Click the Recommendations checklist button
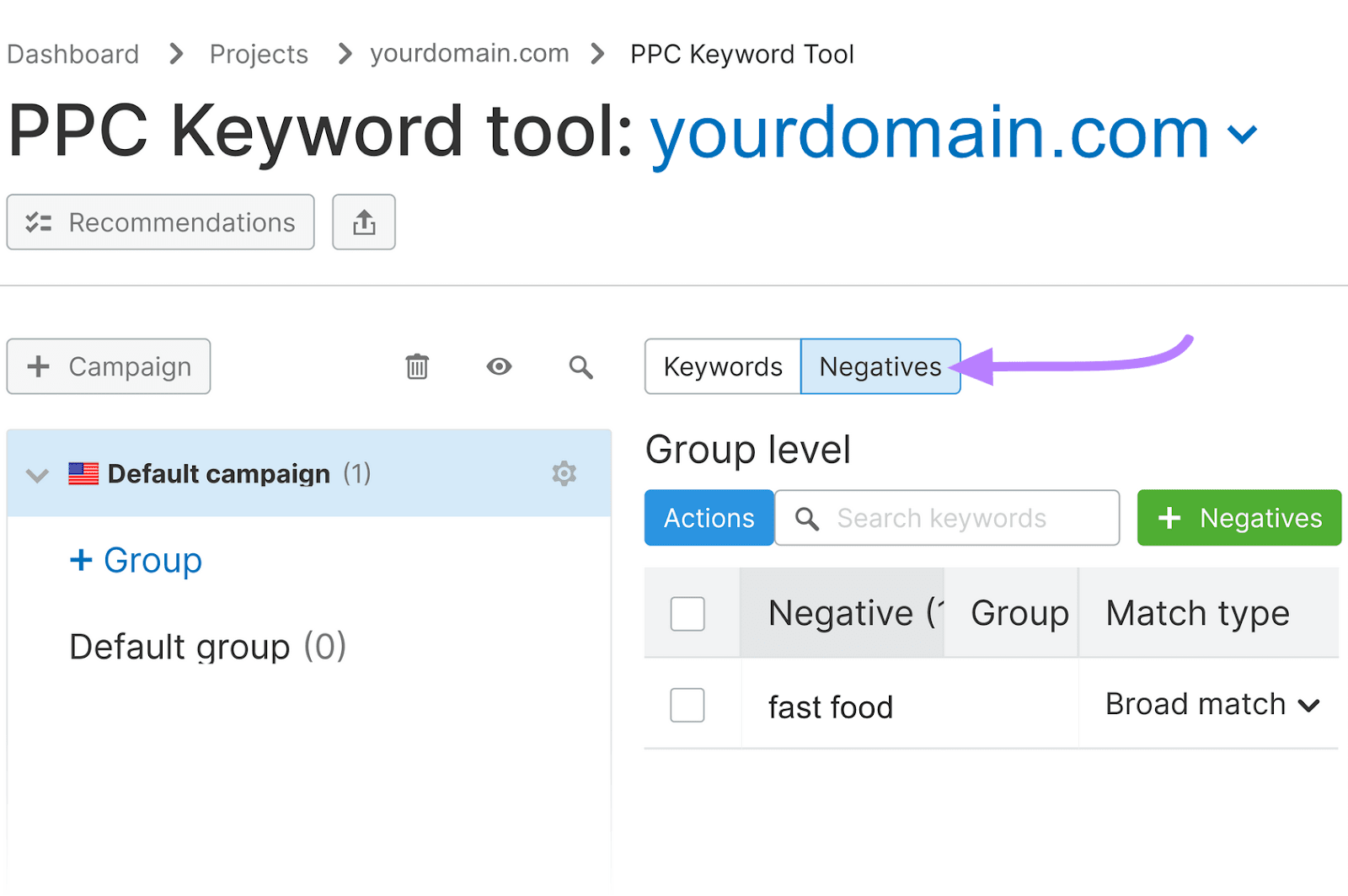1348x896 pixels. pos(160,222)
